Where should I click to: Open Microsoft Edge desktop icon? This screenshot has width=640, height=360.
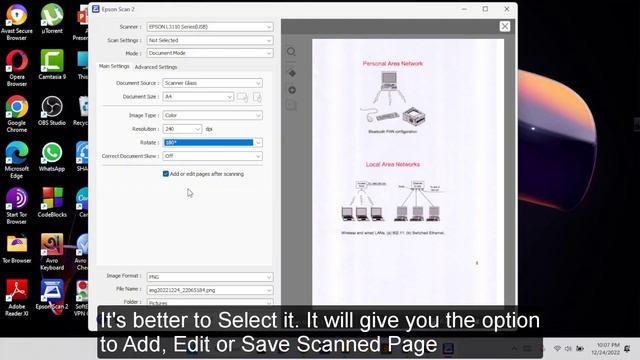pos(17,160)
